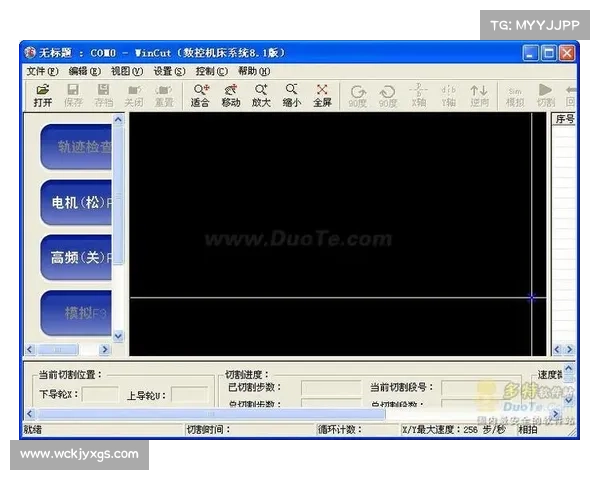Image resolution: width=600 pixels, height=480 pixels.
Task: Click the side panel scroll-down arrow
Action: click(119, 337)
